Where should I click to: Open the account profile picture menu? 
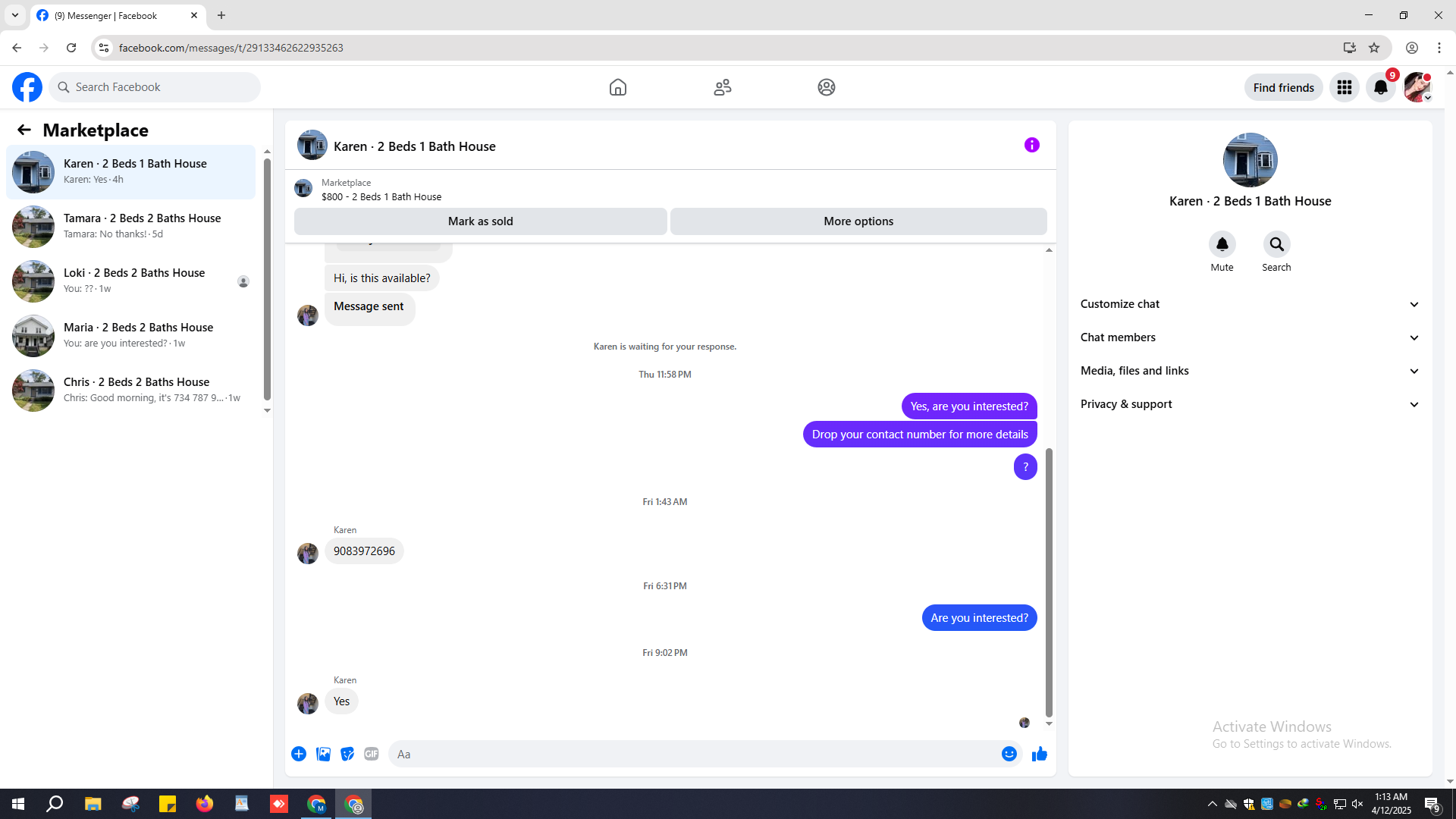pos(1417,87)
